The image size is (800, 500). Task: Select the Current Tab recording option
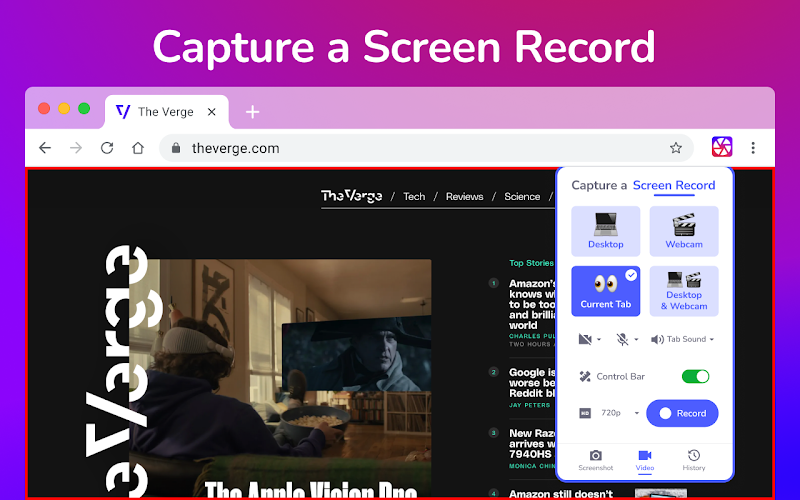click(x=606, y=291)
